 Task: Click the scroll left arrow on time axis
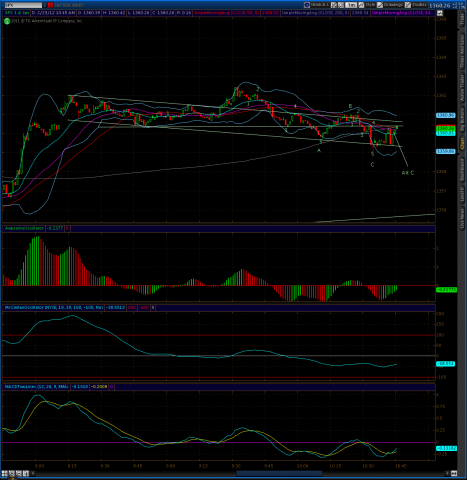[33, 473]
